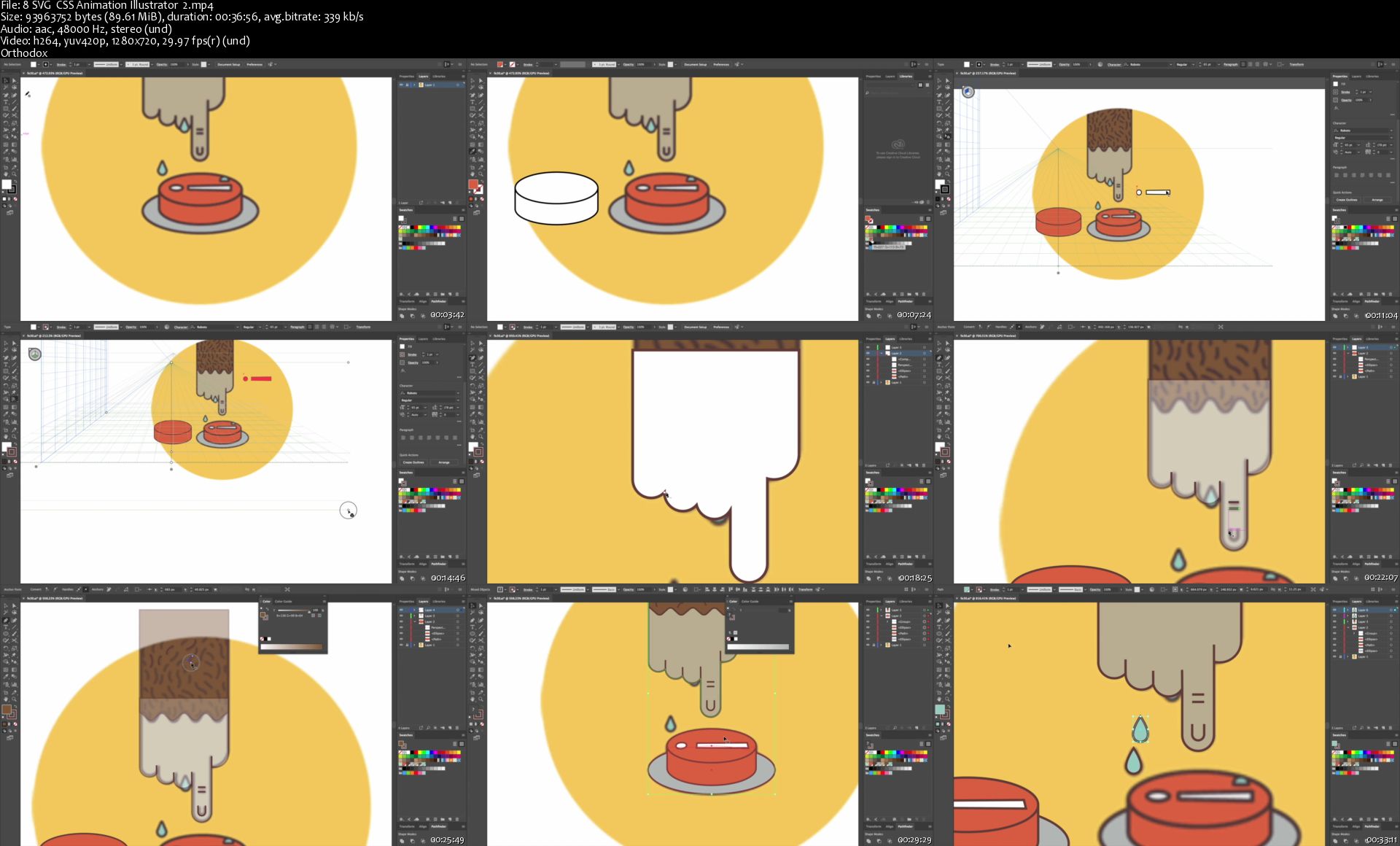Click teal Fill swatch in the 00:33:11 toolbar

[x=940, y=709]
